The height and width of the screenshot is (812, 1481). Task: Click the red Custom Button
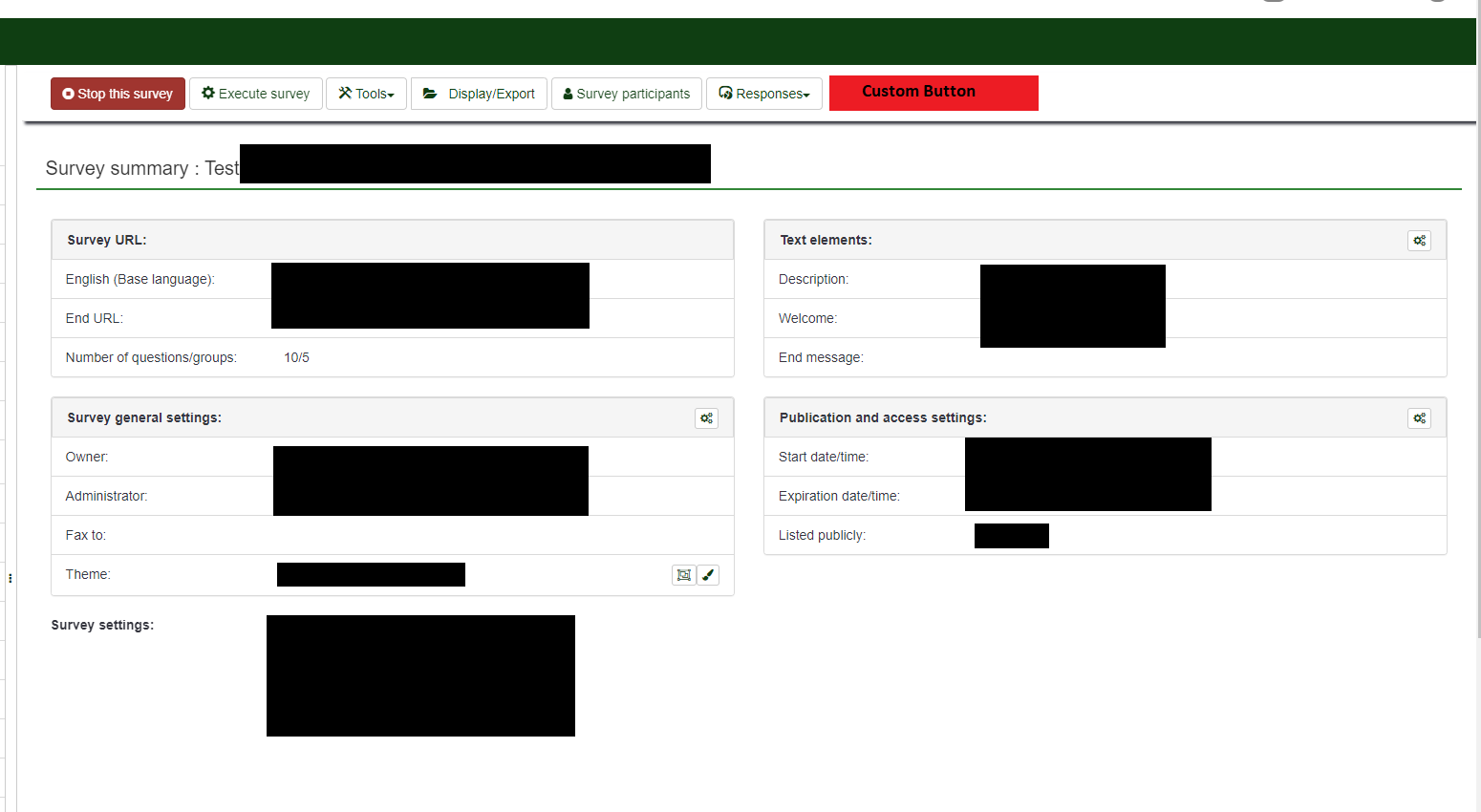coord(934,93)
